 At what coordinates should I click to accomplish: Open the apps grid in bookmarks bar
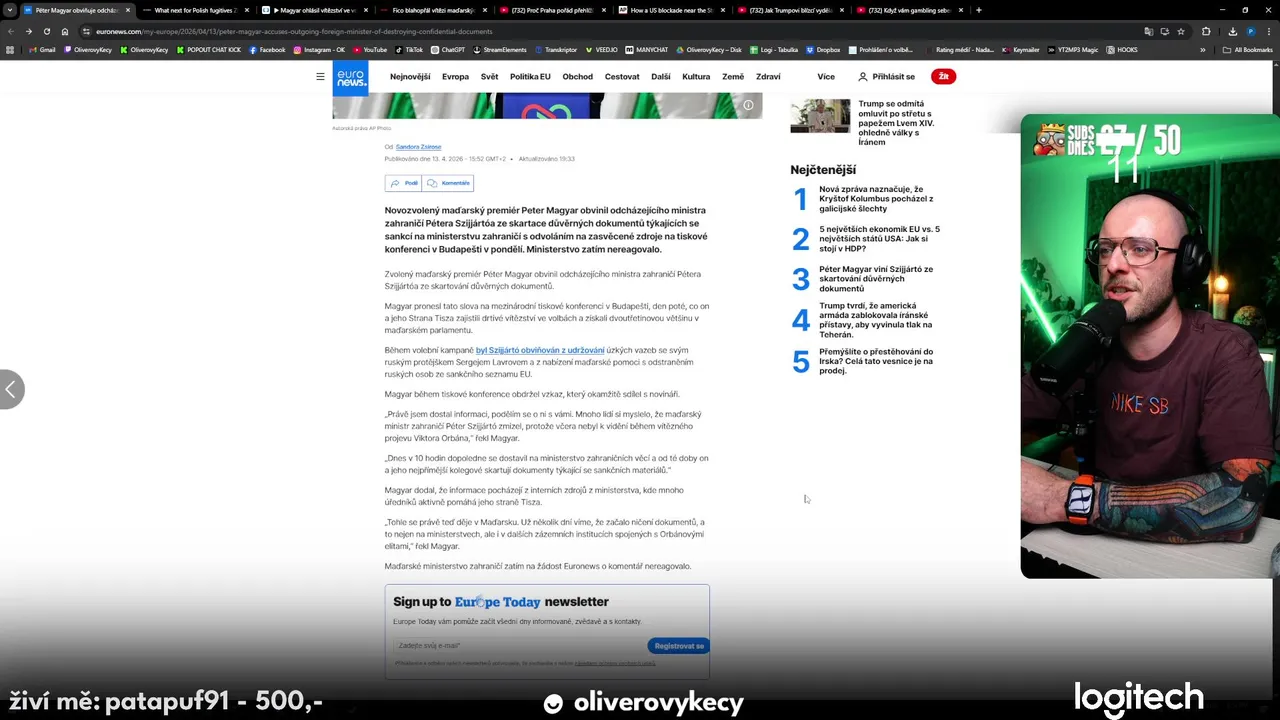[x=10, y=49]
